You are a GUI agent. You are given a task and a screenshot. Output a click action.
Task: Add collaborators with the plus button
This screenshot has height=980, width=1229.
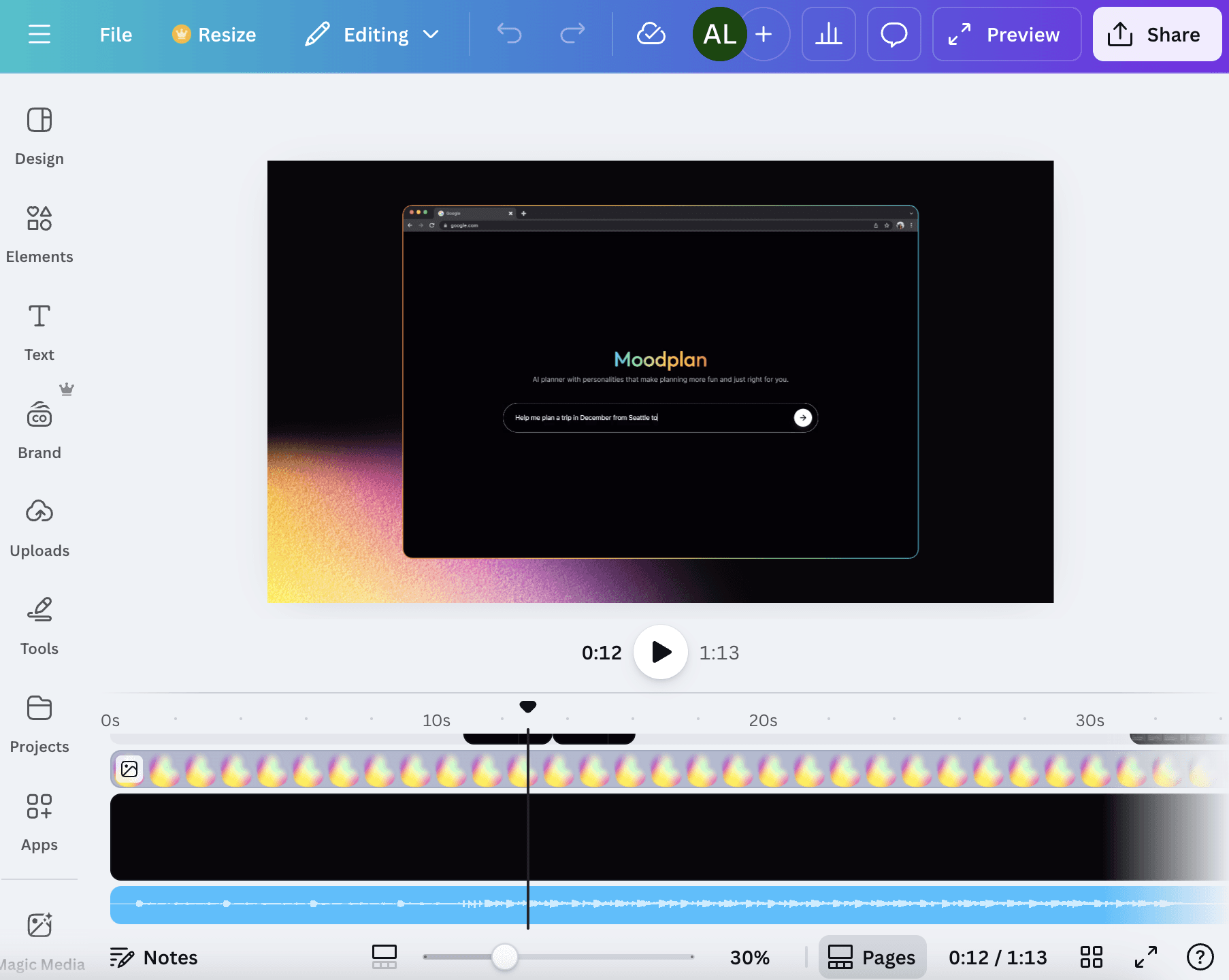pos(764,34)
